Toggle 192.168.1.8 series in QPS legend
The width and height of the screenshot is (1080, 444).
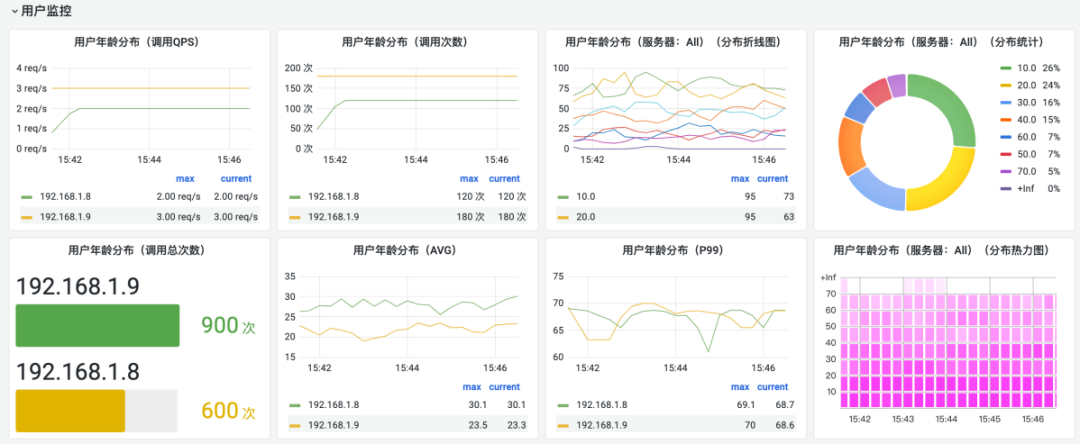(x=65, y=196)
